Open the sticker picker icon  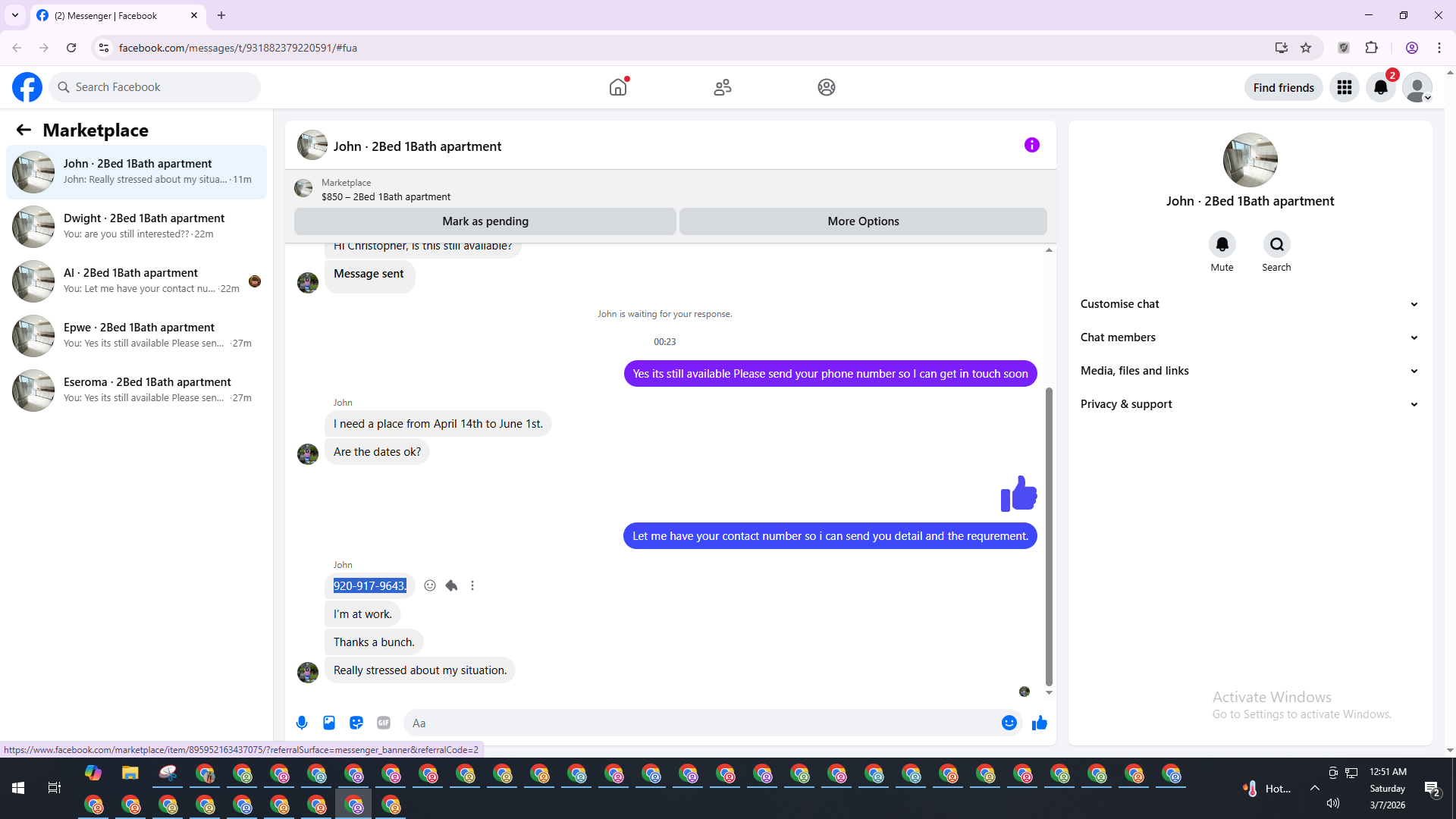click(356, 723)
